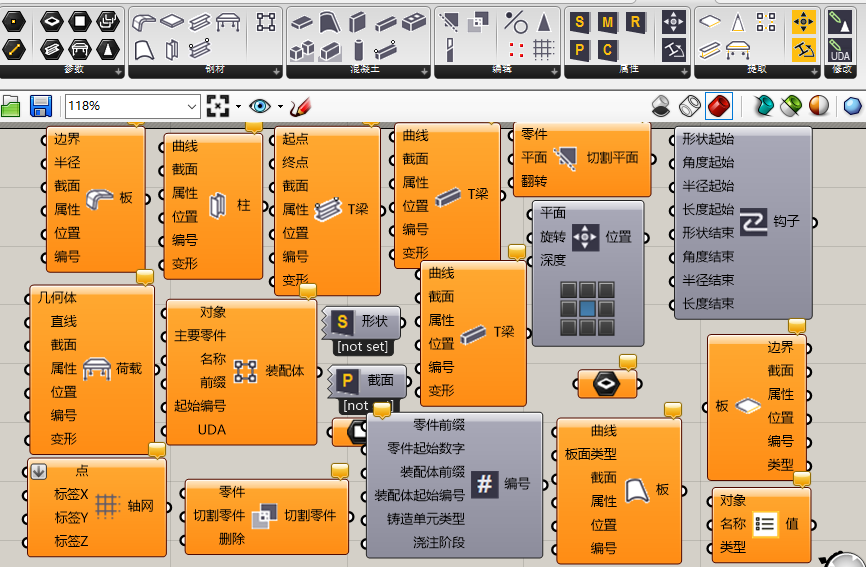
Task: Select the 铸造单元类型 input label
Action: [x=425, y=519]
